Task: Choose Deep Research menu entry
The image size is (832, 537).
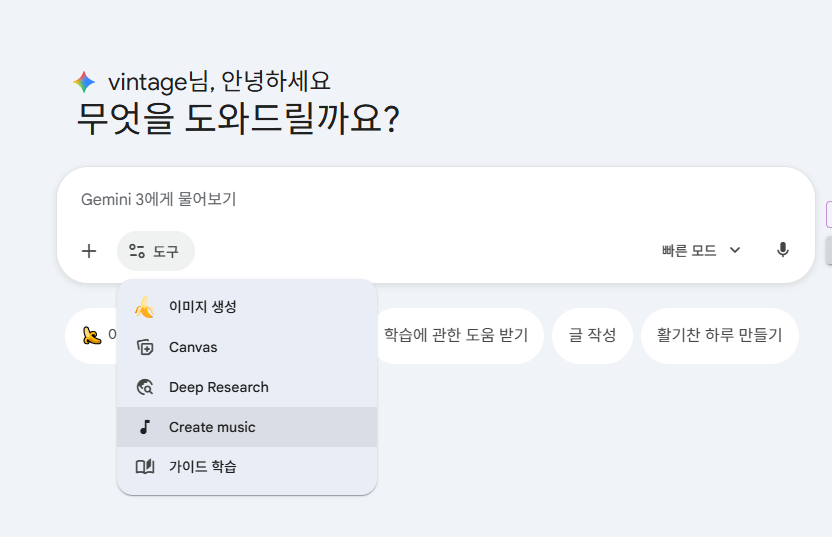Action: pos(218,387)
